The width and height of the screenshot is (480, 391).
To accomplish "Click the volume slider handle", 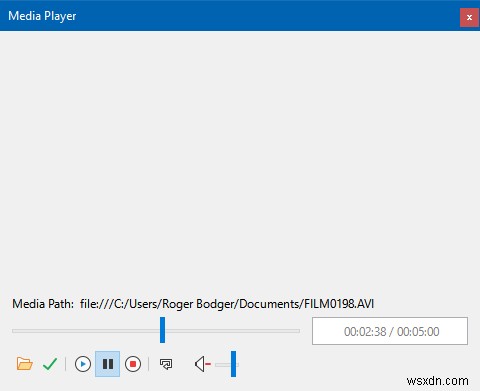I will [x=233, y=364].
